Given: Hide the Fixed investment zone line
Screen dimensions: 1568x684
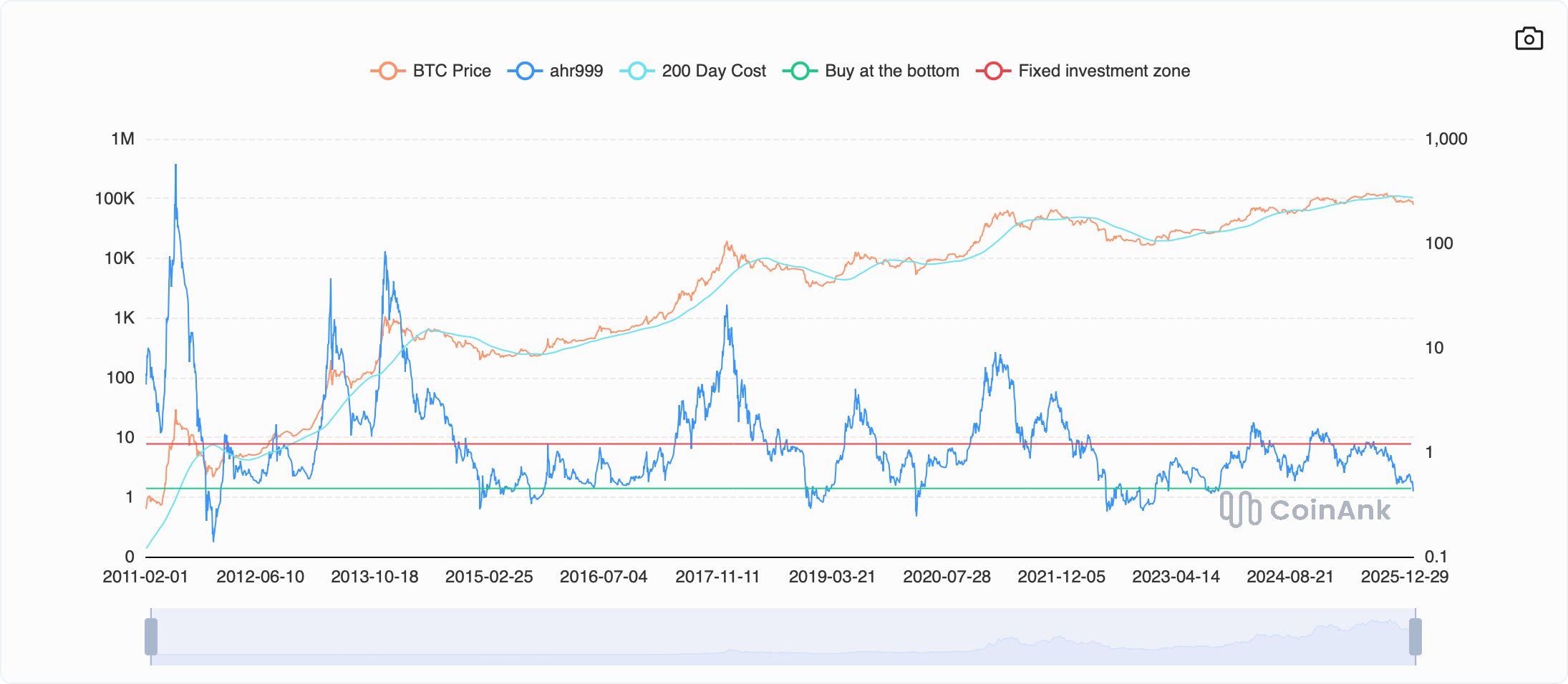Looking at the screenshot, I should pos(1083,71).
